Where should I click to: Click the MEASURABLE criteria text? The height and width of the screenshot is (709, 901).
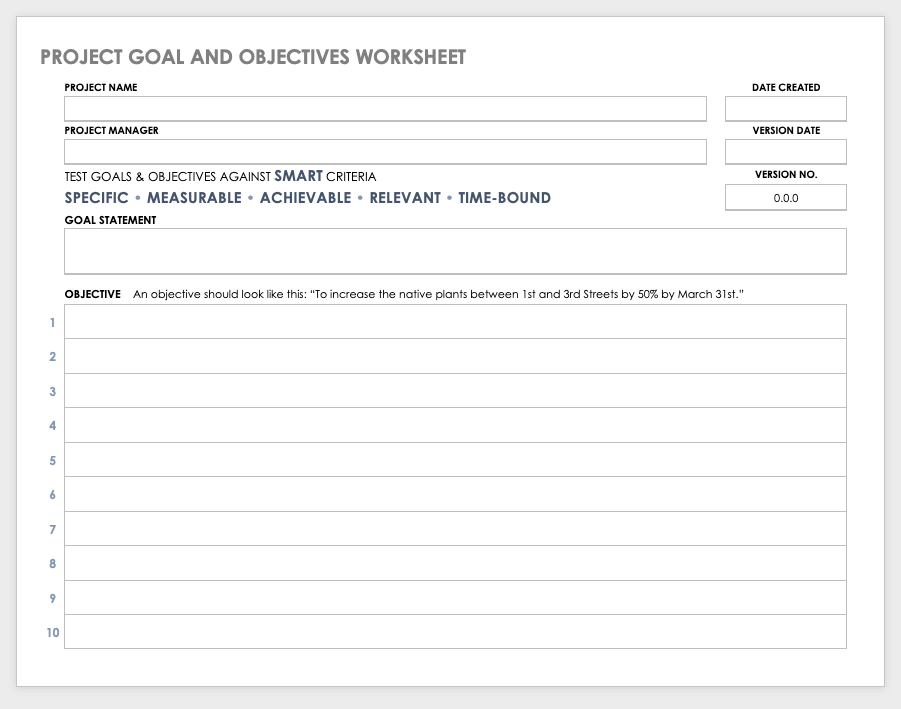click(x=194, y=198)
